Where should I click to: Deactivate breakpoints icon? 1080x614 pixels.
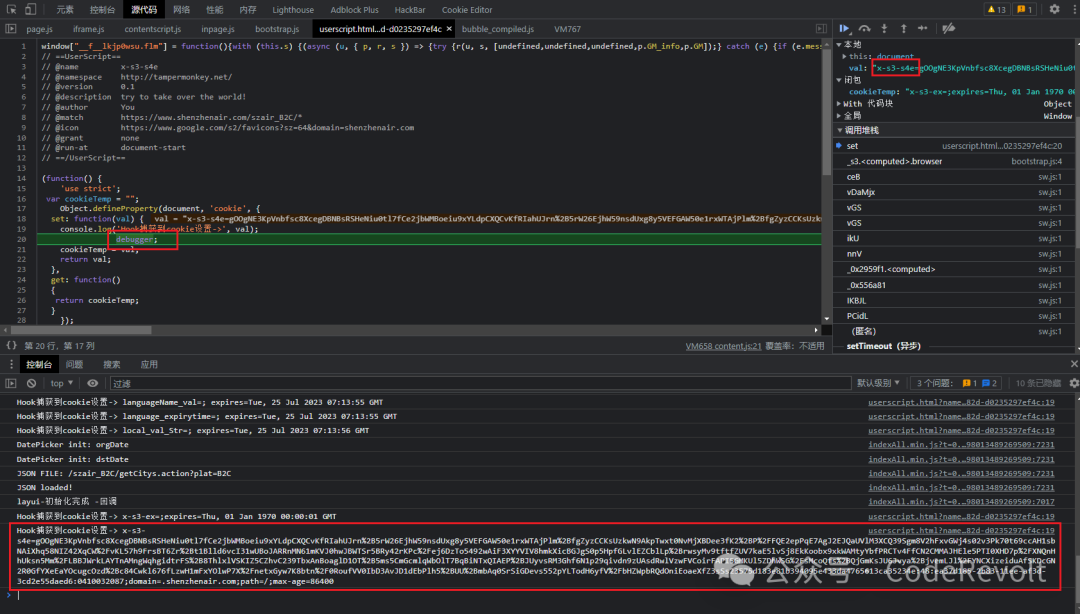(x=948, y=29)
